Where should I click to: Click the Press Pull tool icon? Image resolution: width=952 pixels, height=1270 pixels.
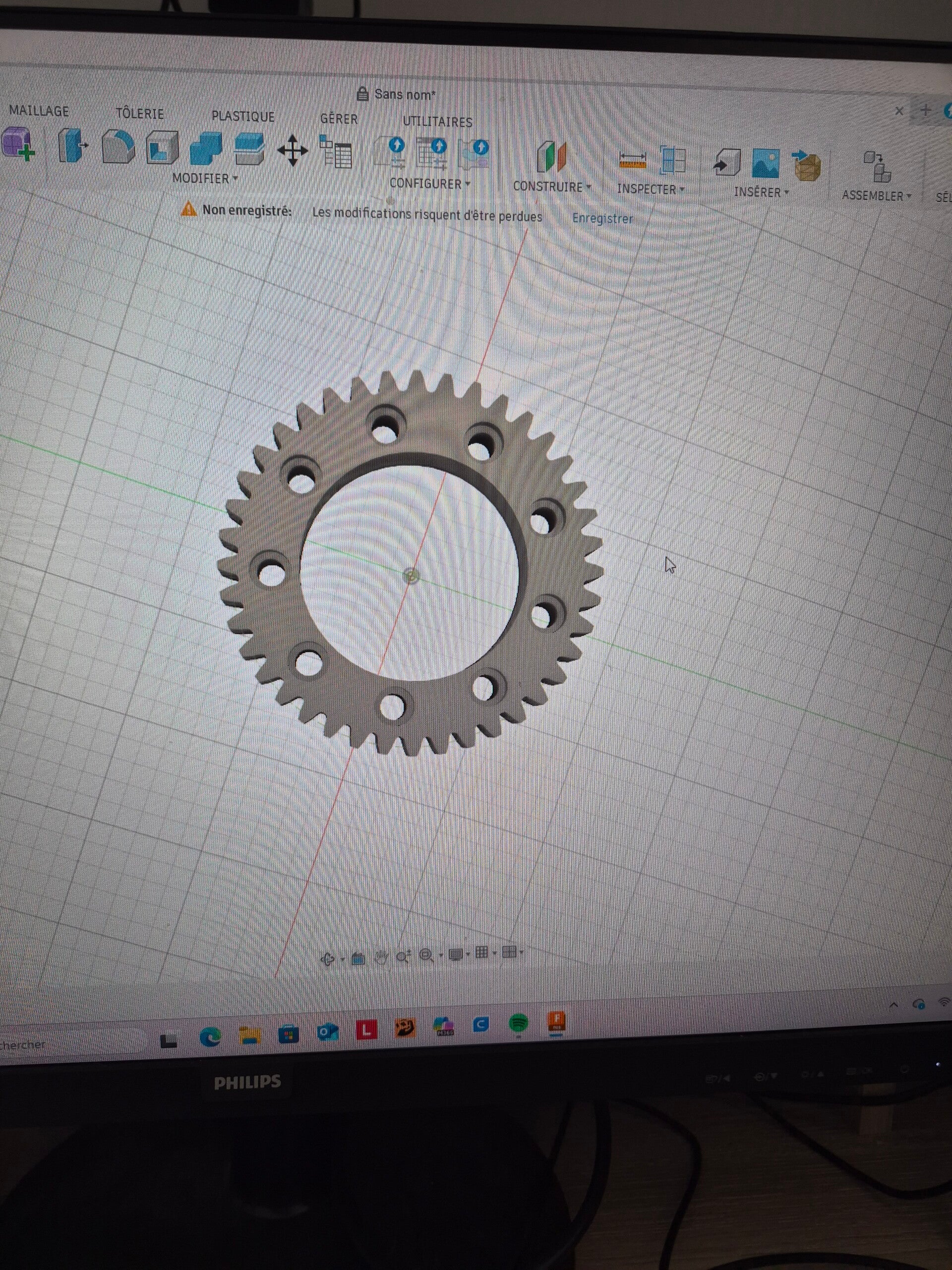[x=72, y=146]
